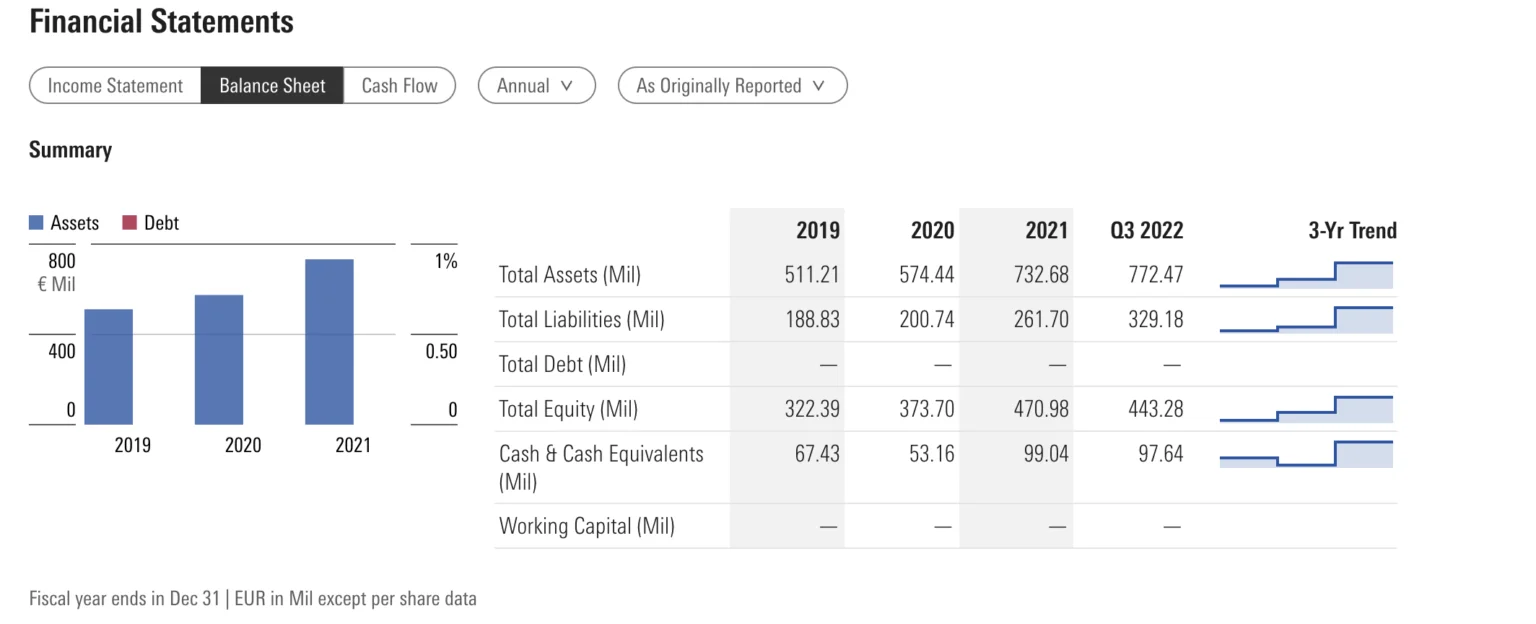Click the 2019 assets bar in chart
The height and width of the screenshot is (624, 1536).
pyautogui.click(x=108, y=366)
